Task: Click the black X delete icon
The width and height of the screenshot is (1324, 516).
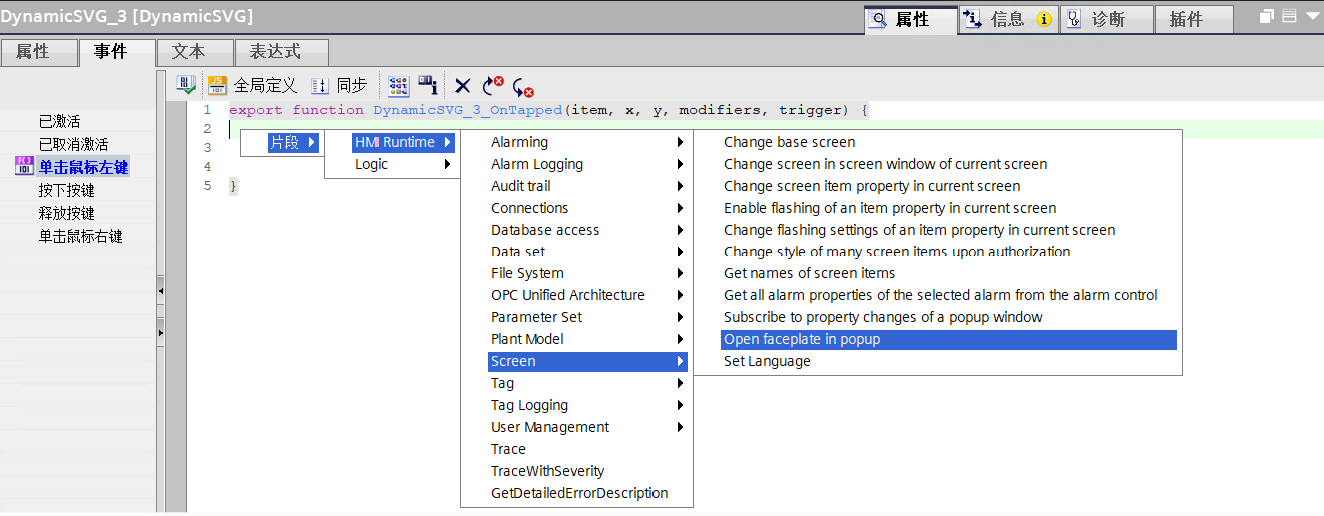Action: pyautogui.click(x=462, y=87)
